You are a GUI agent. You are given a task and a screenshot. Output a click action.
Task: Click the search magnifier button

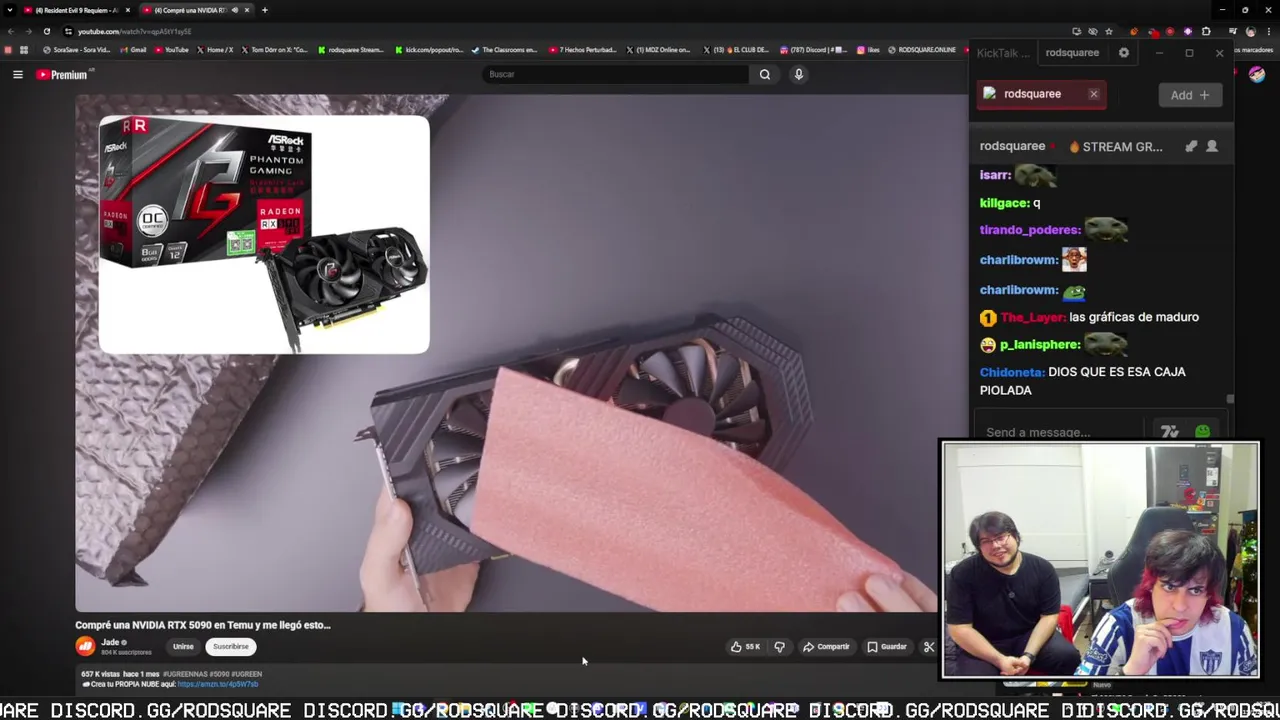pos(765,74)
